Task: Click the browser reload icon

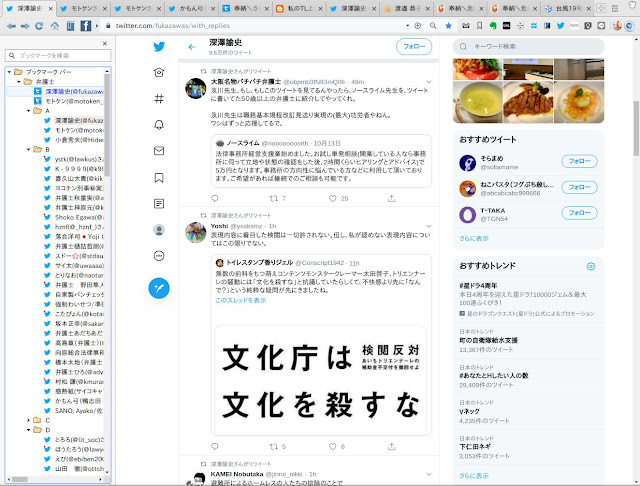Action: click(x=39, y=26)
